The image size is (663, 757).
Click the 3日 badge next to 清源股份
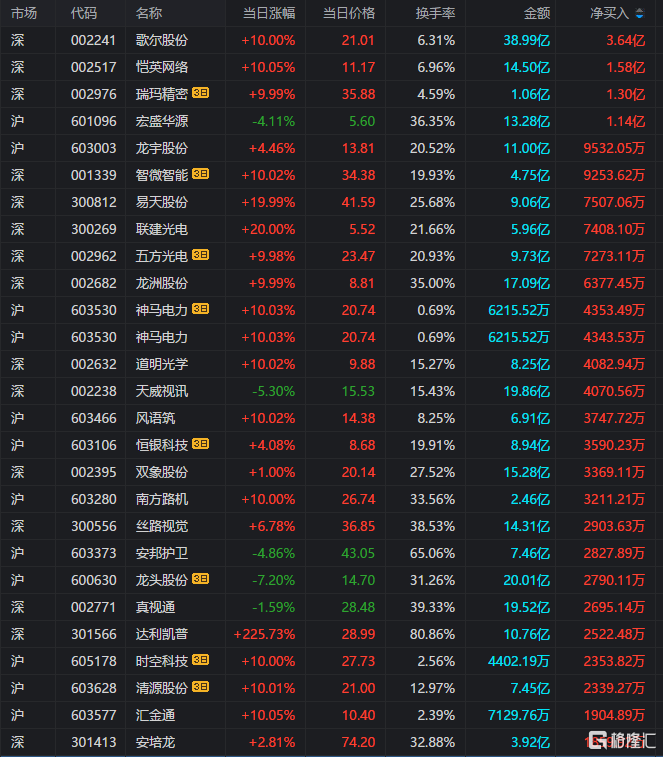200,687
